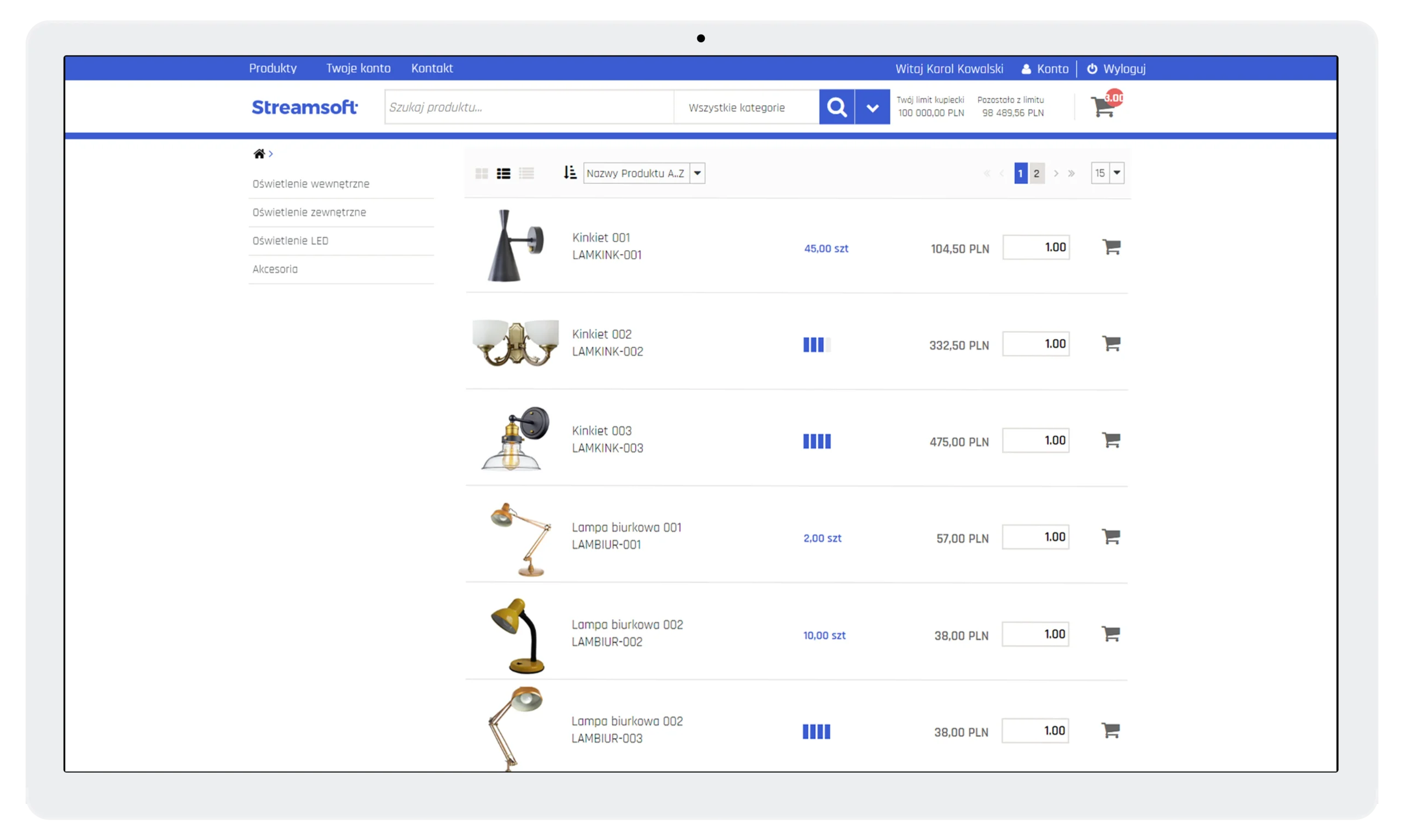Click the Wyloguj power icon
This screenshot has width=1401, height=840.
point(1092,68)
